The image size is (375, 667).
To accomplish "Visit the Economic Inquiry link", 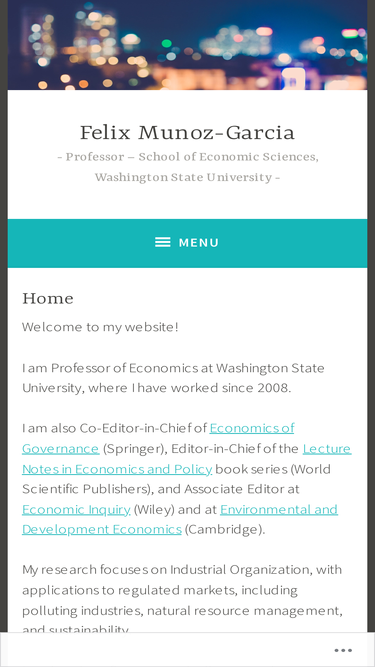I will click(76, 509).
